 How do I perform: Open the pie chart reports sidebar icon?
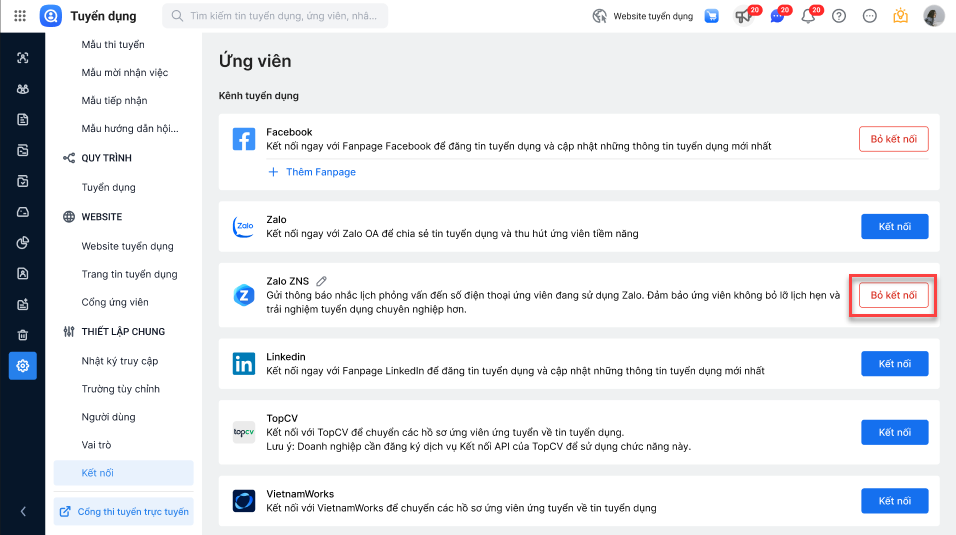[23, 243]
